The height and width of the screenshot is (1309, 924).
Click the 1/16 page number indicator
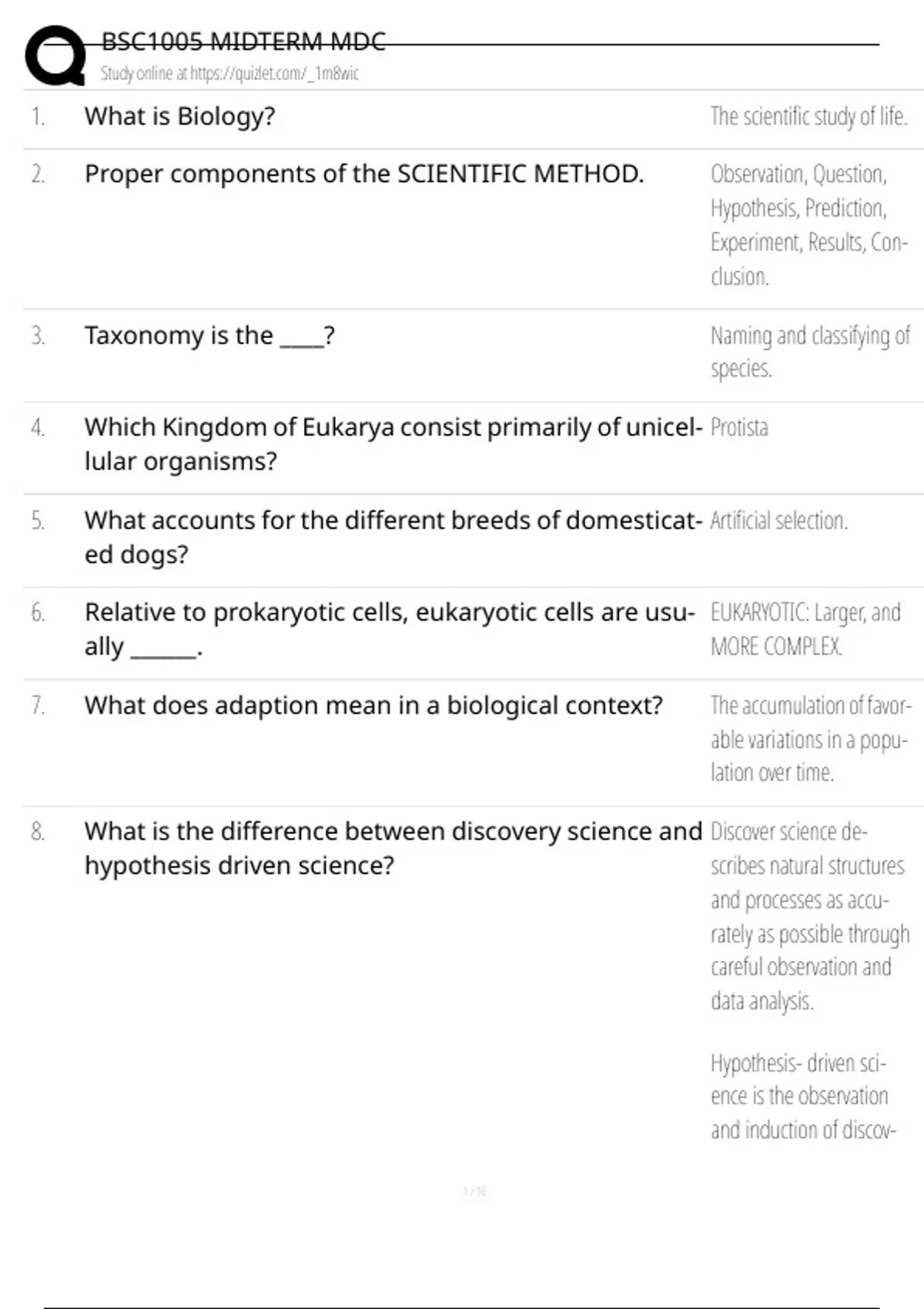point(475,1191)
